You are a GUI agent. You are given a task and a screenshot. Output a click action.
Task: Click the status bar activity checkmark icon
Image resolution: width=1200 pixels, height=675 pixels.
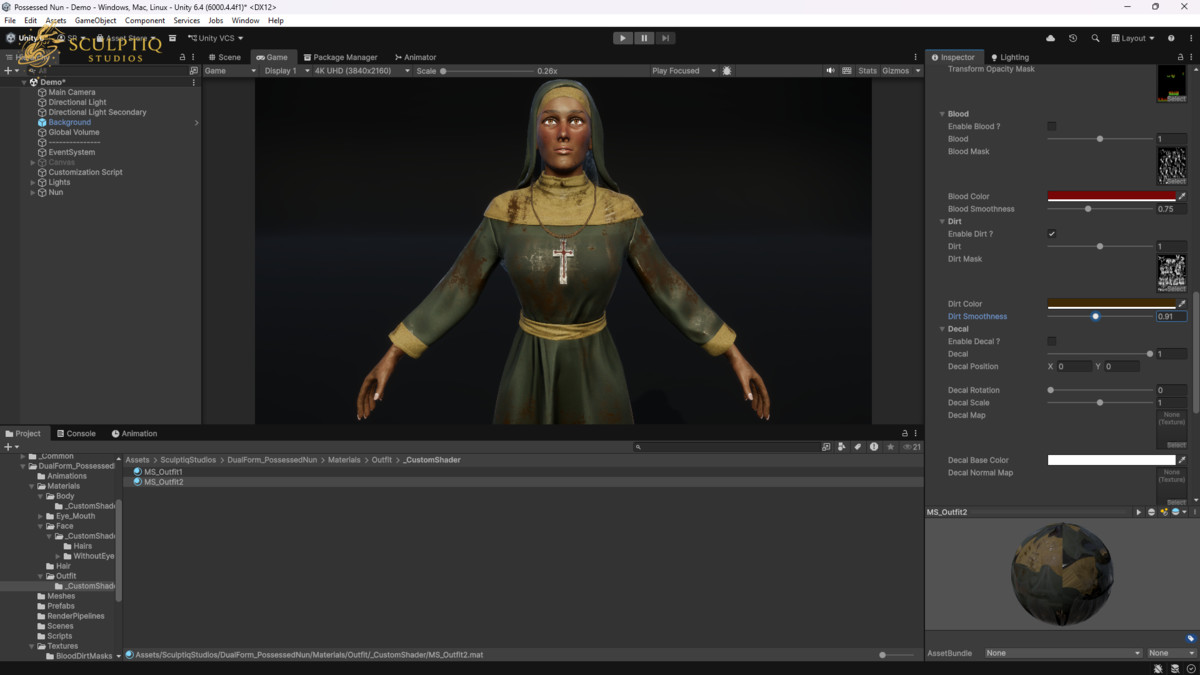click(x=1191, y=668)
